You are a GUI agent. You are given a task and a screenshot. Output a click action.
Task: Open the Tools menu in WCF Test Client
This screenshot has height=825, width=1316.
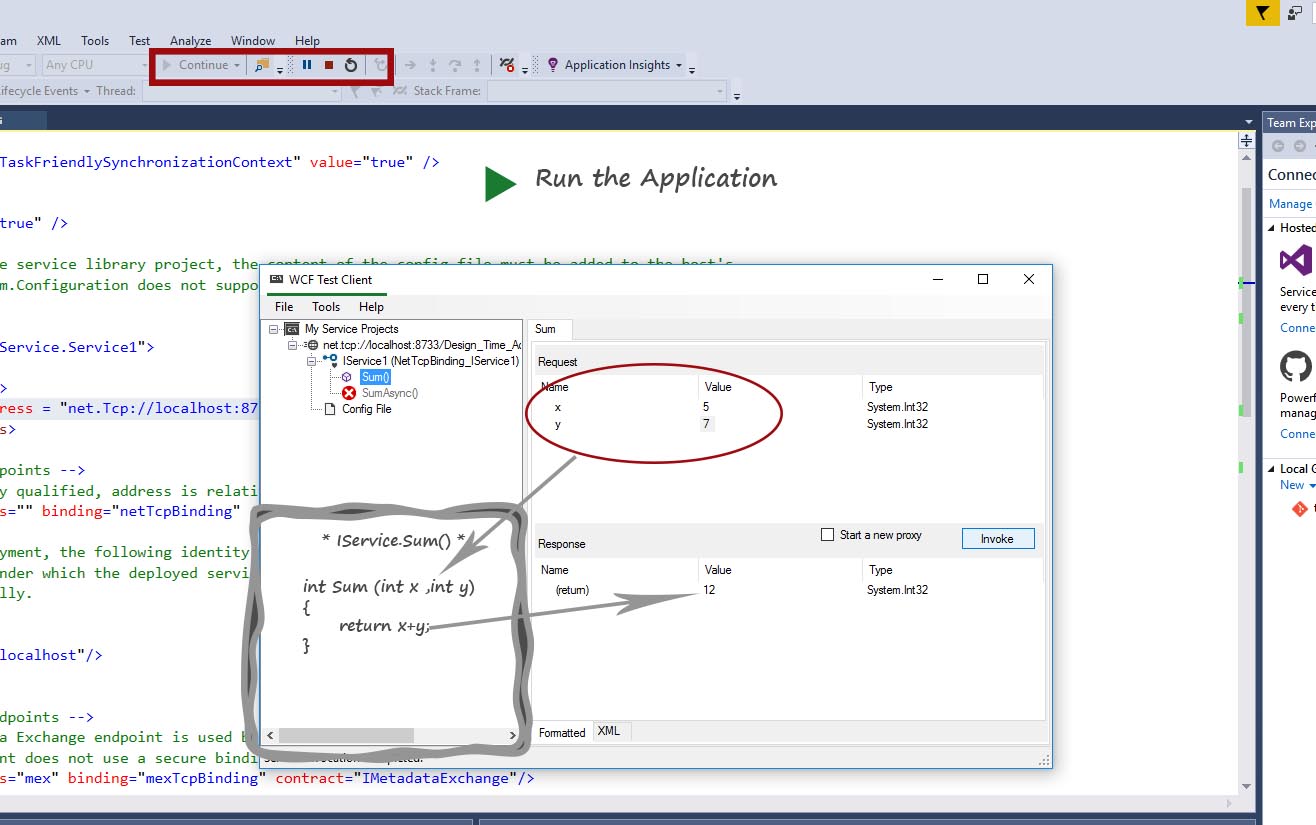pyautogui.click(x=326, y=307)
